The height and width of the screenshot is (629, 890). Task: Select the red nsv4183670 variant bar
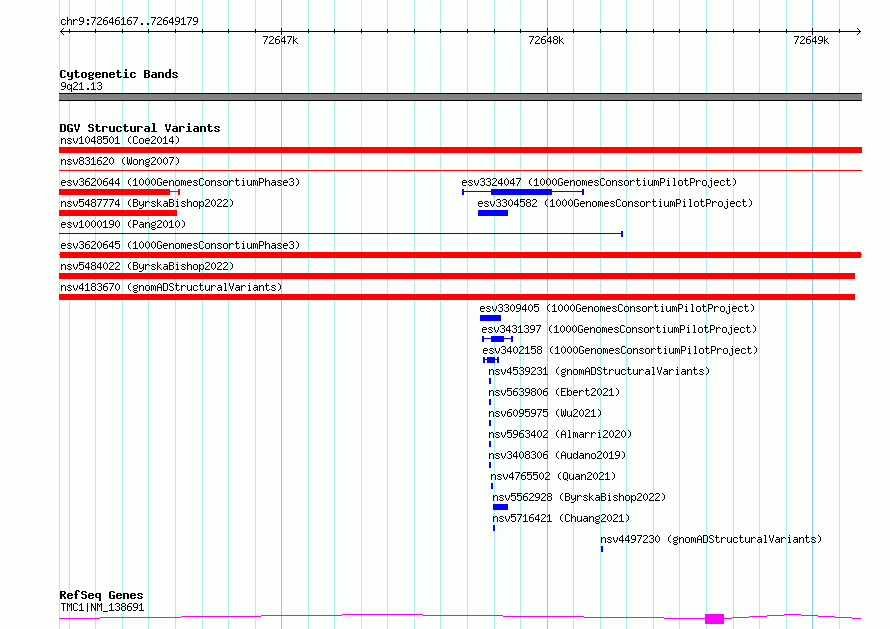(x=457, y=297)
